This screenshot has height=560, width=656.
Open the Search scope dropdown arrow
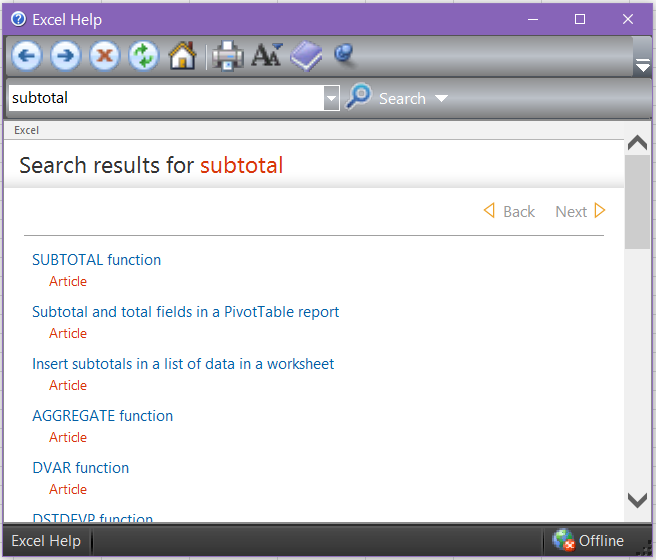tap(441, 99)
